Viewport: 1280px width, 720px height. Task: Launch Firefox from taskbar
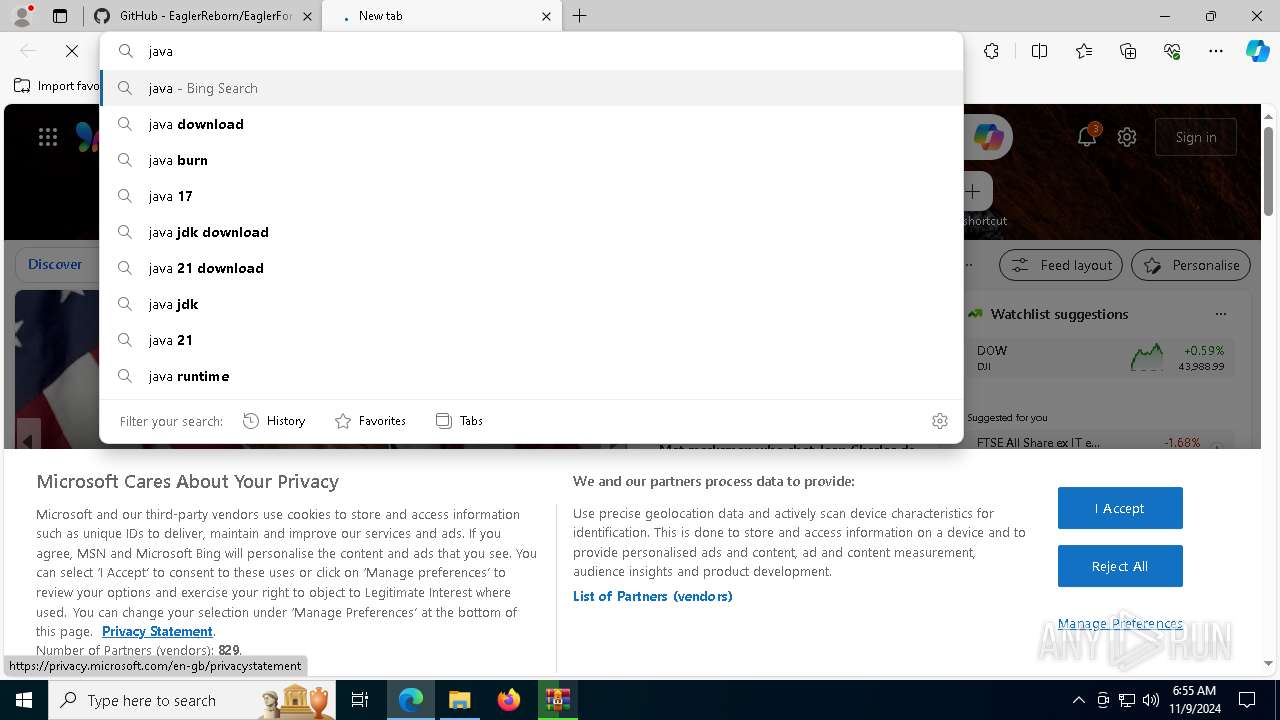pos(508,700)
